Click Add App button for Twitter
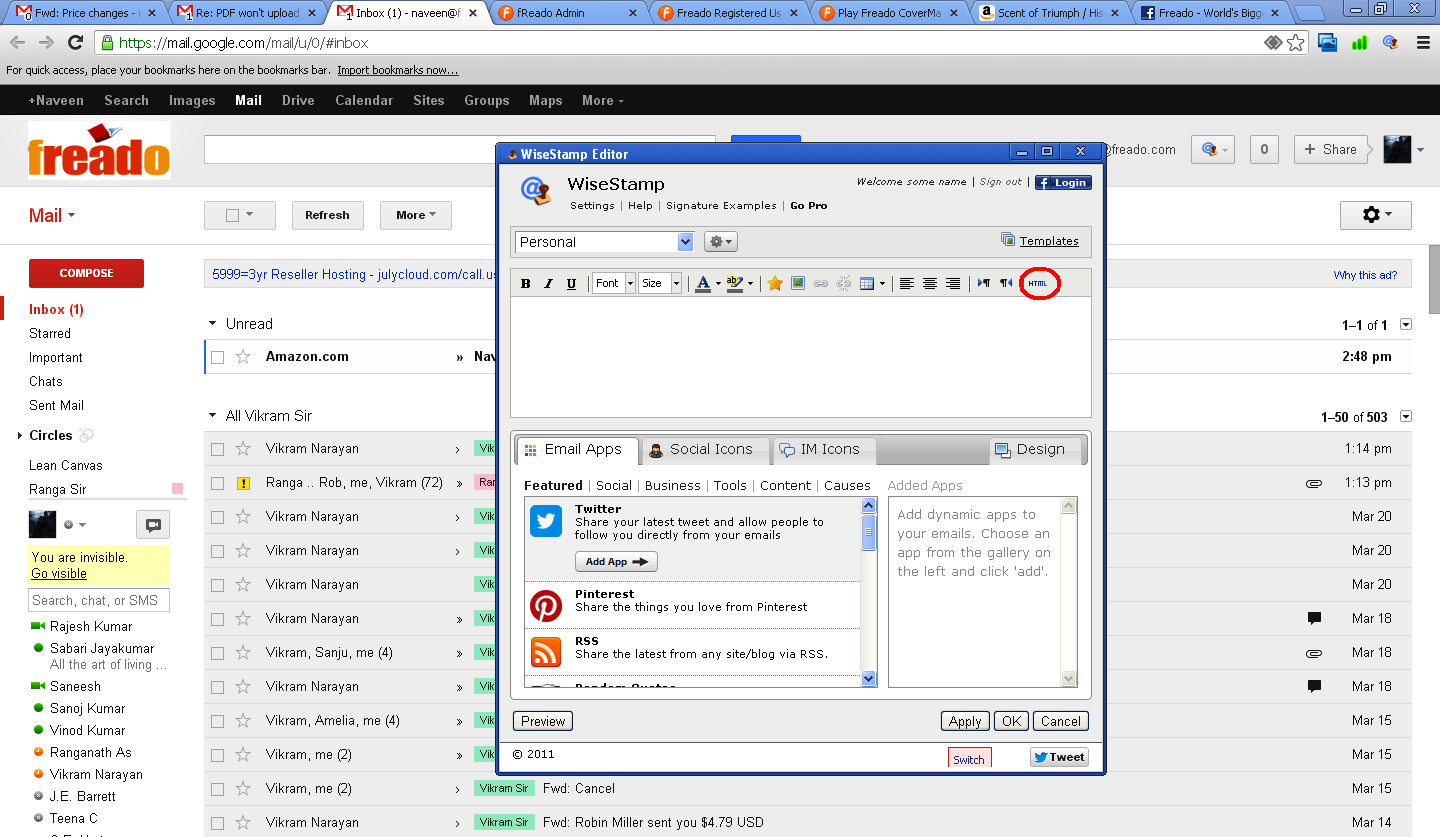 [x=616, y=562]
